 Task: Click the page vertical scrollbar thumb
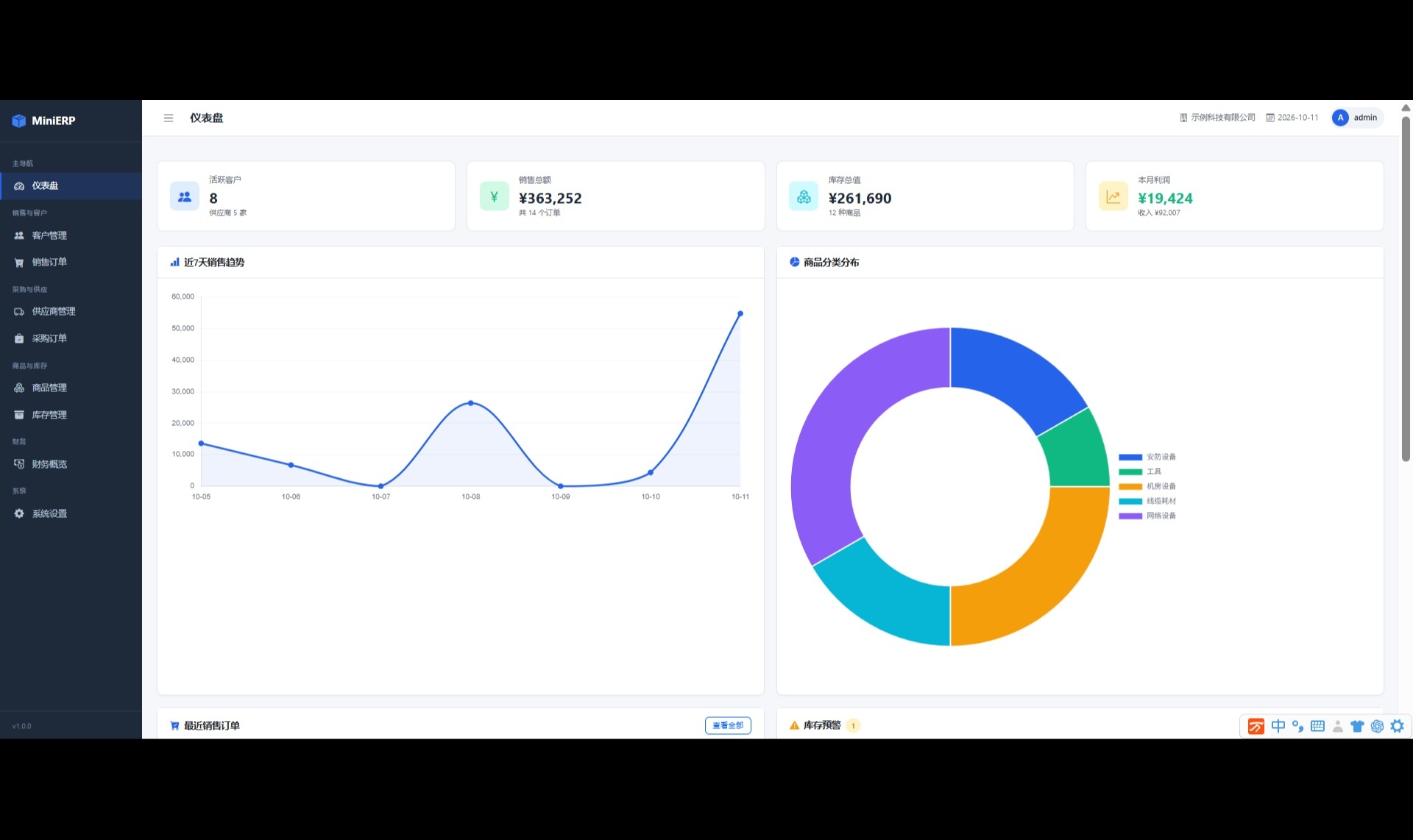point(1406,288)
